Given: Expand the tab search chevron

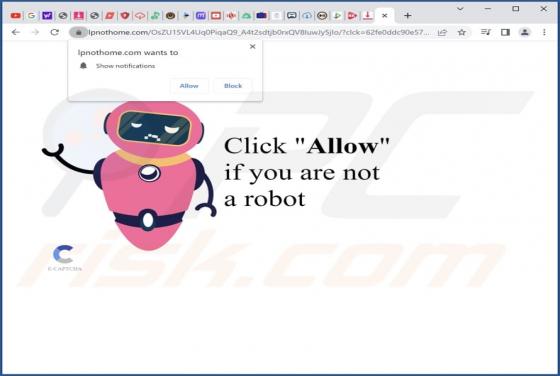Looking at the screenshot, I should coord(460,9).
